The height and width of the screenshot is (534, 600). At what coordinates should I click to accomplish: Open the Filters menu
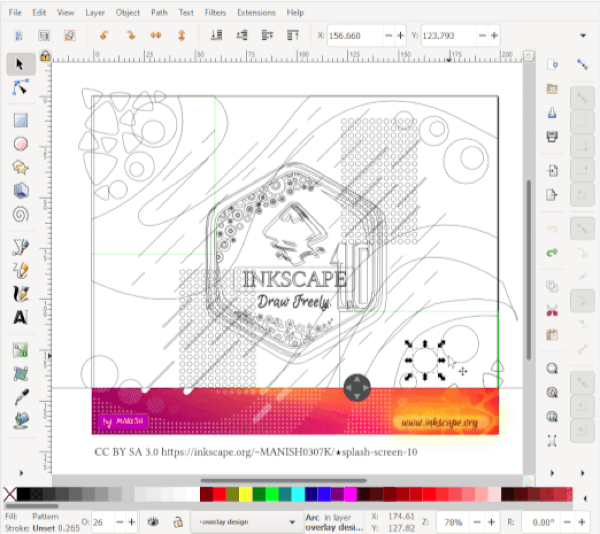(x=215, y=13)
